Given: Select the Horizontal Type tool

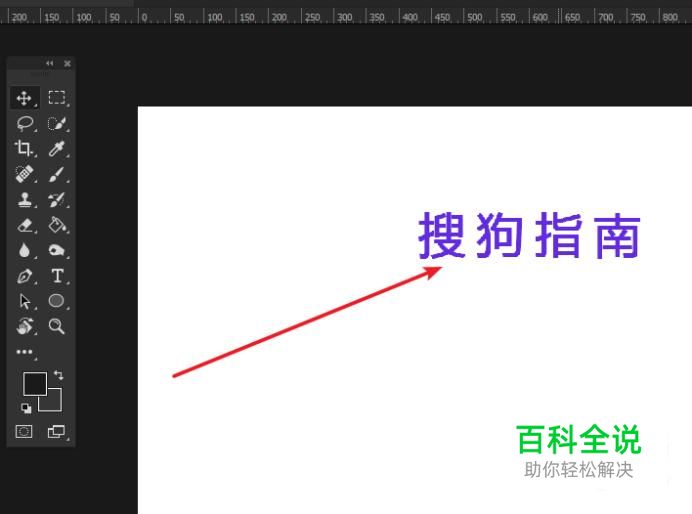Looking at the screenshot, I should coord(57,276).
